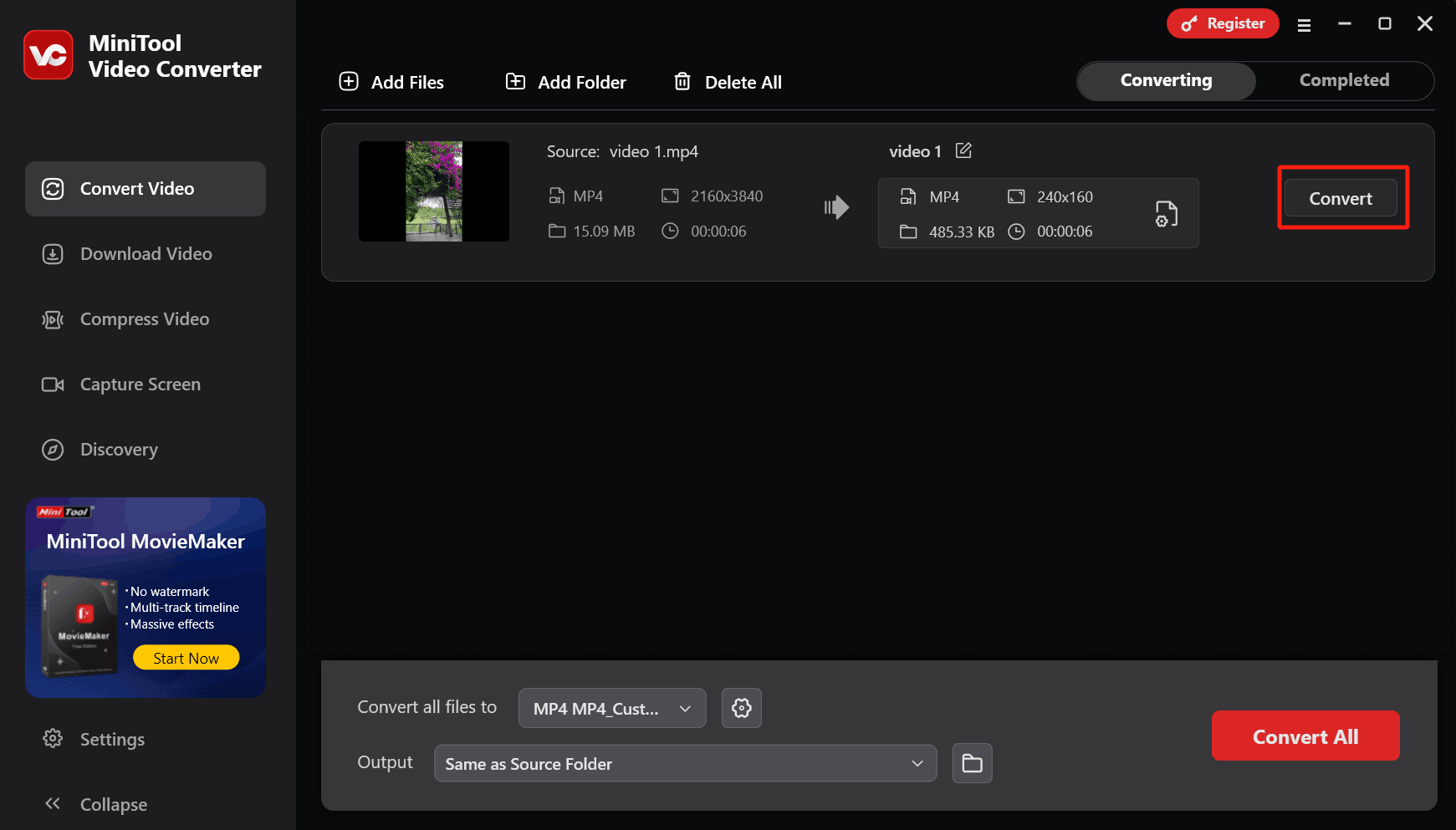Collapse the sidebar via Collapse label

(114, 805)
